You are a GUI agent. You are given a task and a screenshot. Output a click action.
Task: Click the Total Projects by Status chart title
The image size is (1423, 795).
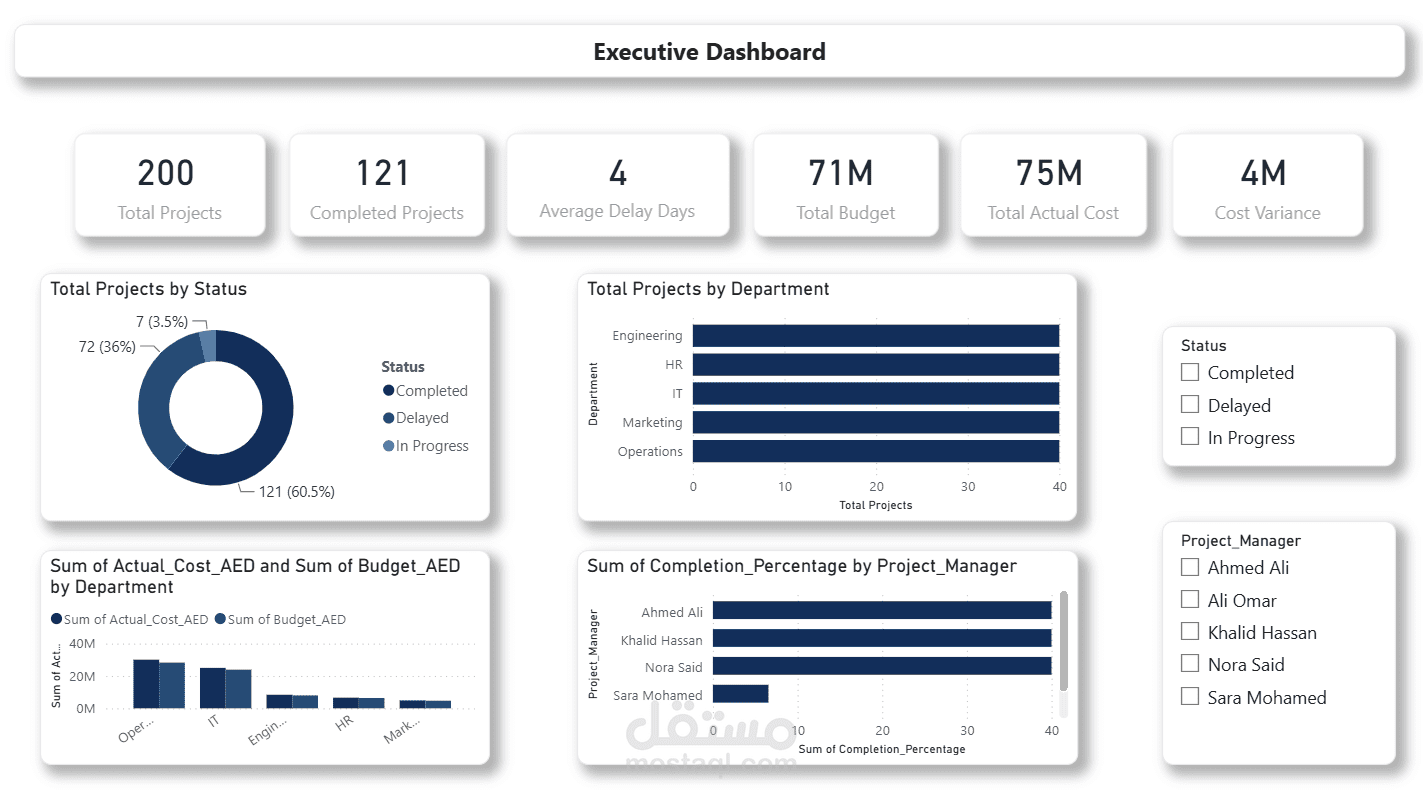148,289
